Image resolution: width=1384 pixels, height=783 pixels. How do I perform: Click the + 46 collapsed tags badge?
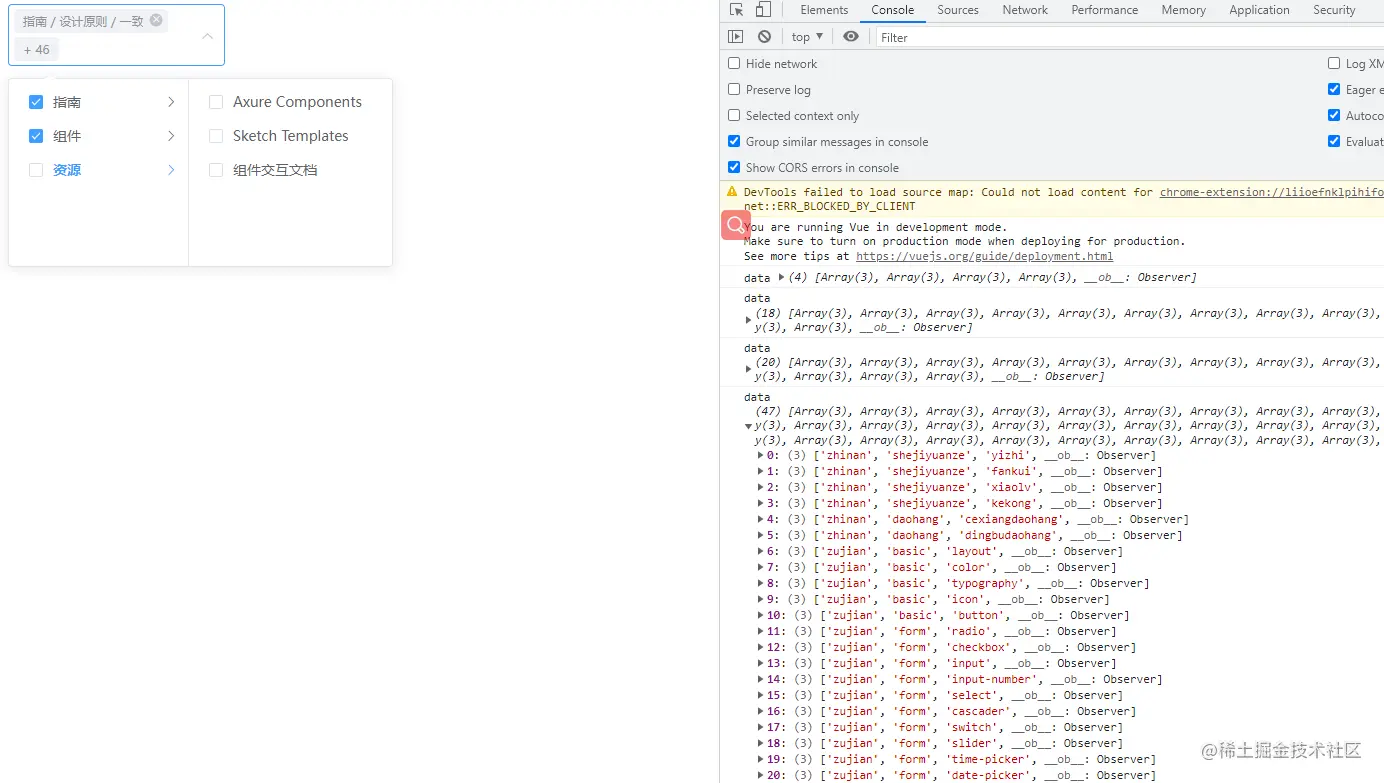(x=36, y=49)
